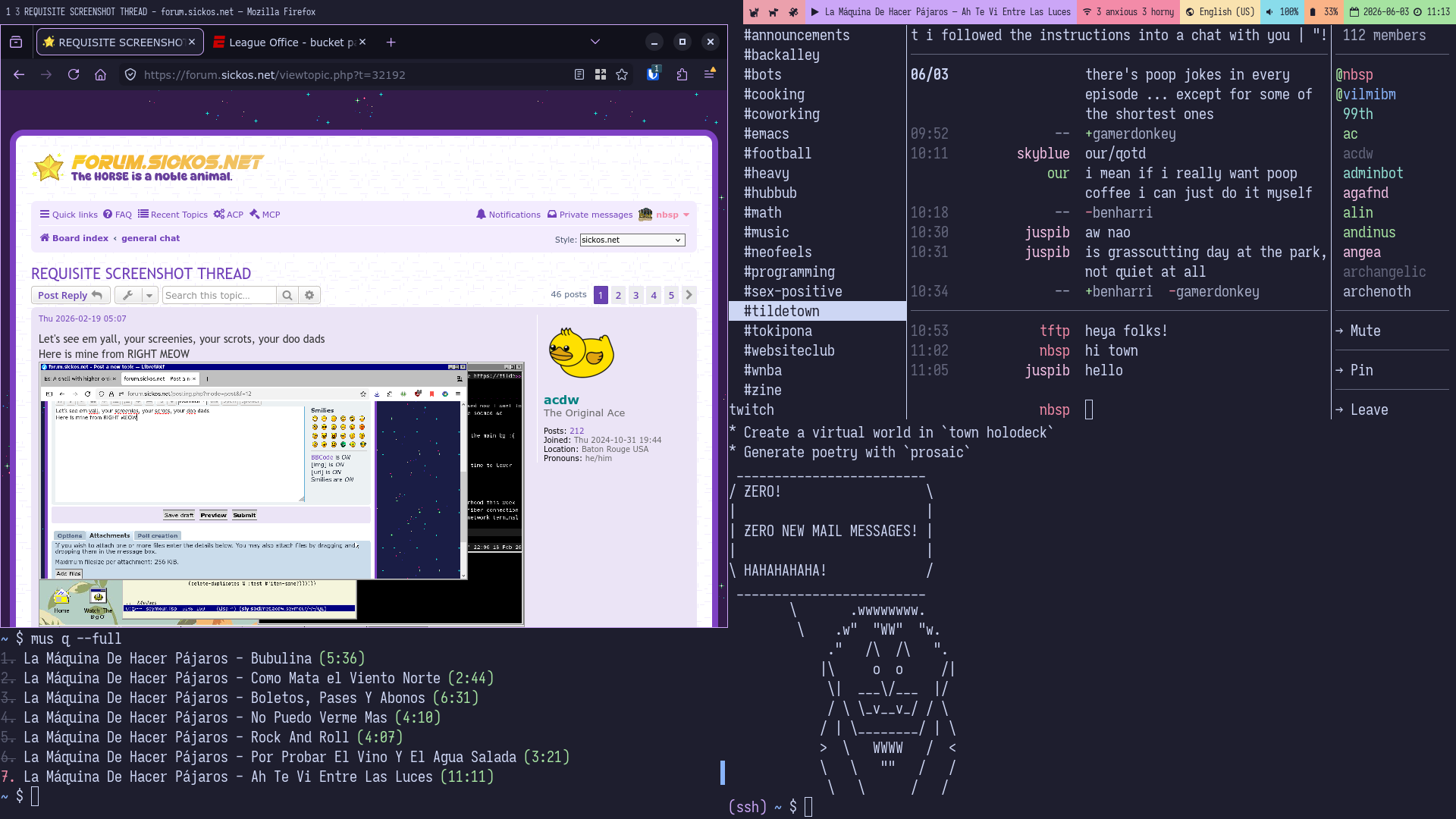Go to page 4 of thread
1456x819 pixels.
[x=654, y=295]
